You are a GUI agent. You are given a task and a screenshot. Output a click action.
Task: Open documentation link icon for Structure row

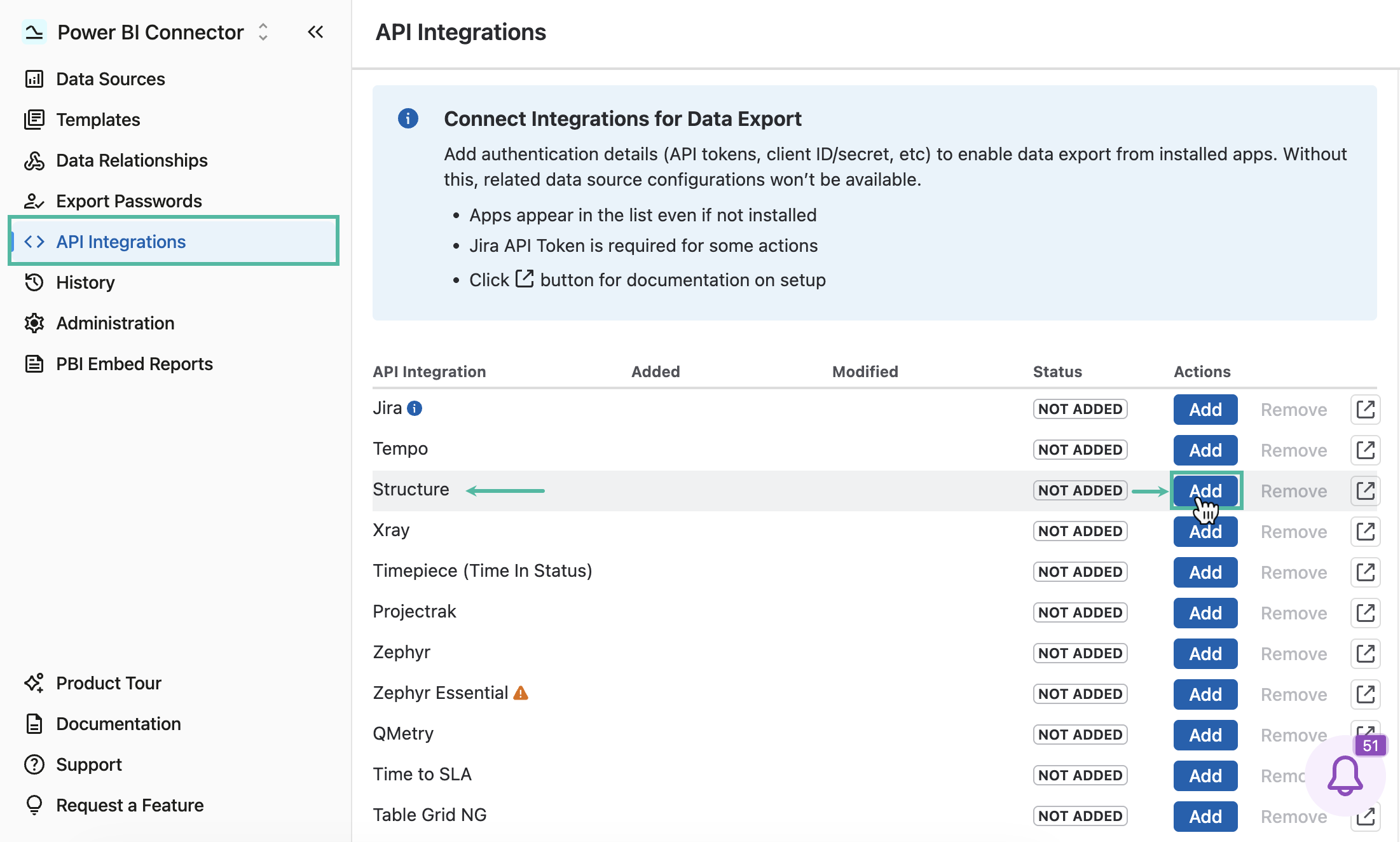1366,491
